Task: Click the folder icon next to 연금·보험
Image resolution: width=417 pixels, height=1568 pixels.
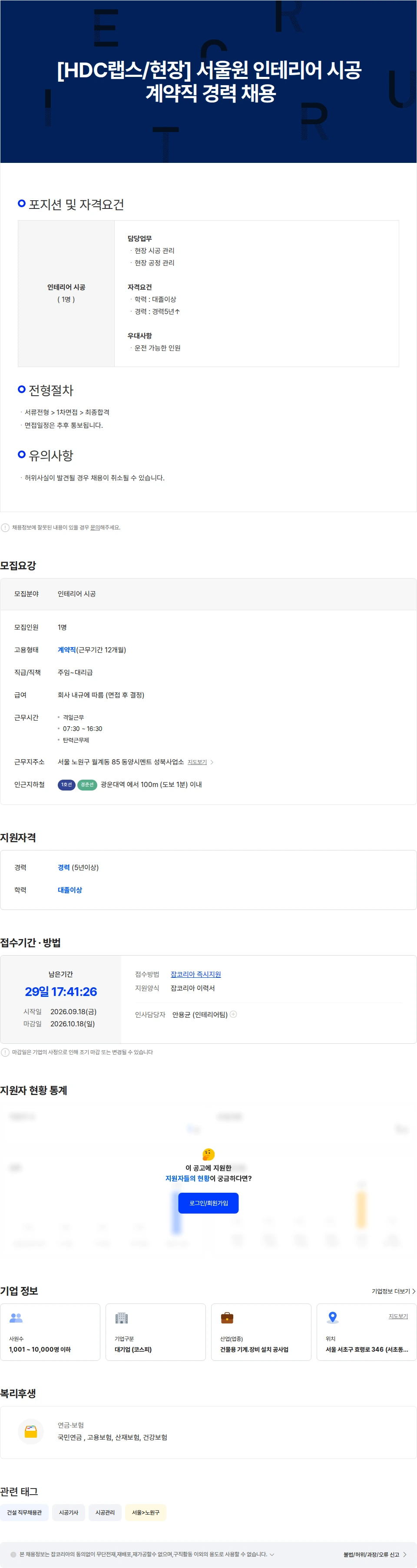Action: (30, 1431)
